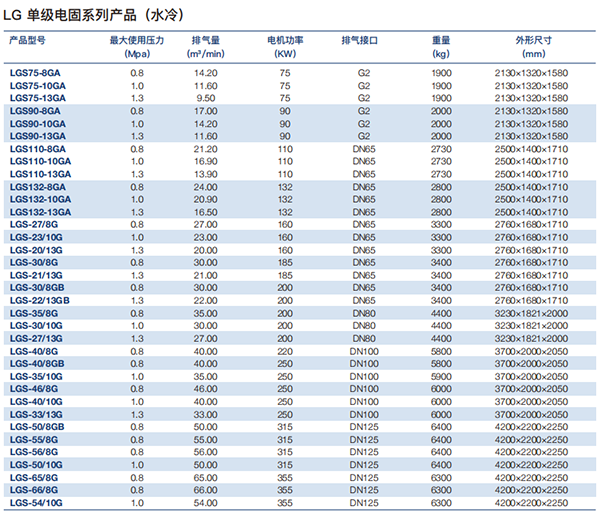The height and width of the screenshot is (519, 600).
Task: Click the 9.50 air displacement value
Action: coord(206,98)
